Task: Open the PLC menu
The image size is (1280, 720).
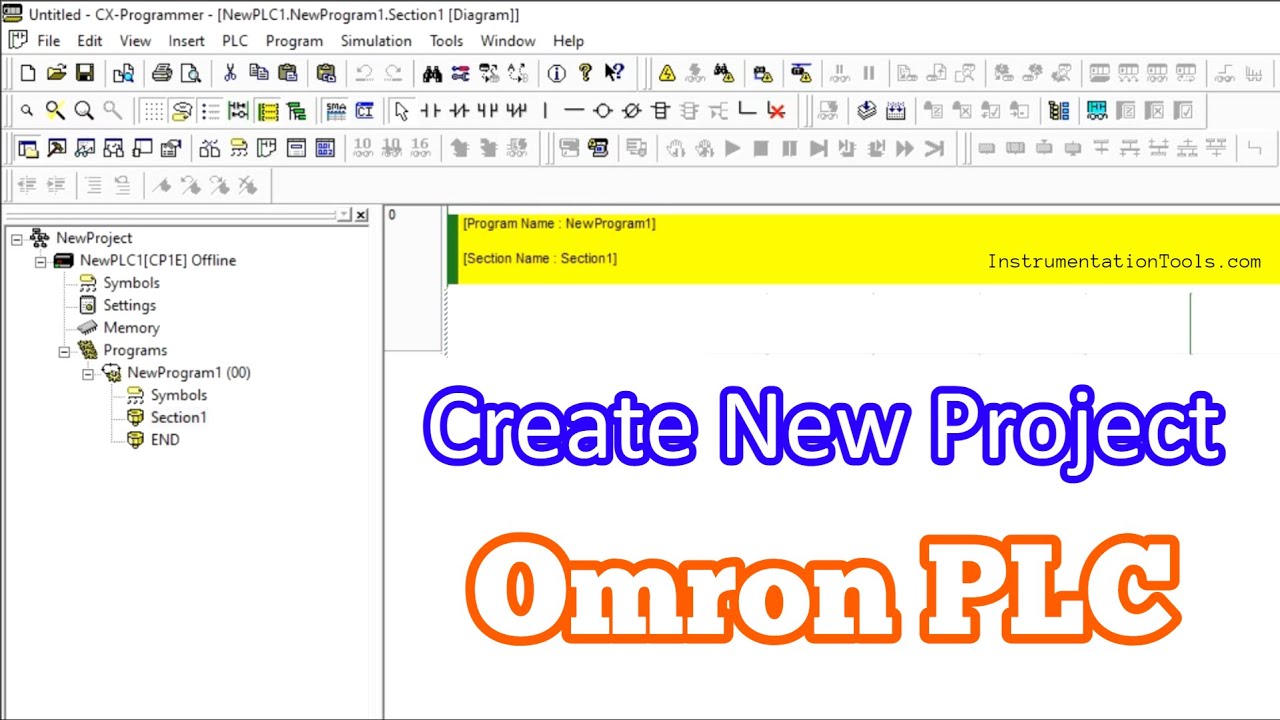Action: [x=235, y=41]
